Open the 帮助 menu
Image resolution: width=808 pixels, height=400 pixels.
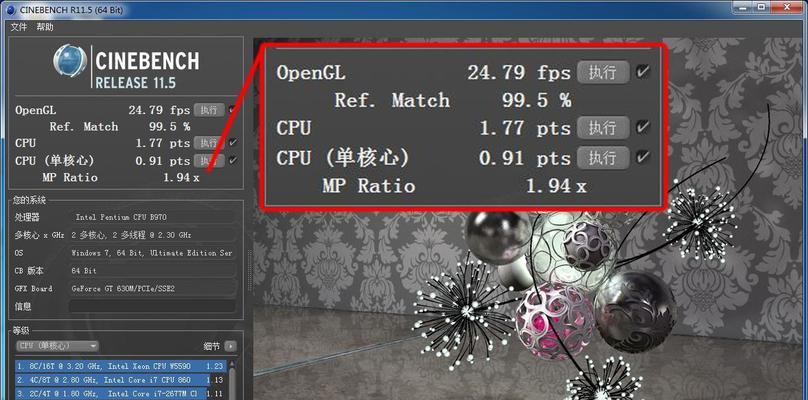tap(44, 27)
